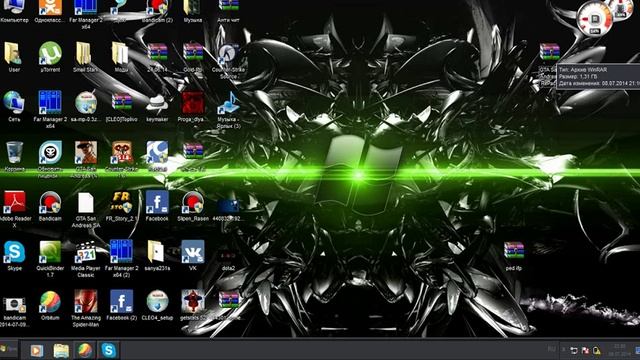Launch Media Player Classic shortcut
Viewport: 640px width, 360px height.
[x=86, y=252]
